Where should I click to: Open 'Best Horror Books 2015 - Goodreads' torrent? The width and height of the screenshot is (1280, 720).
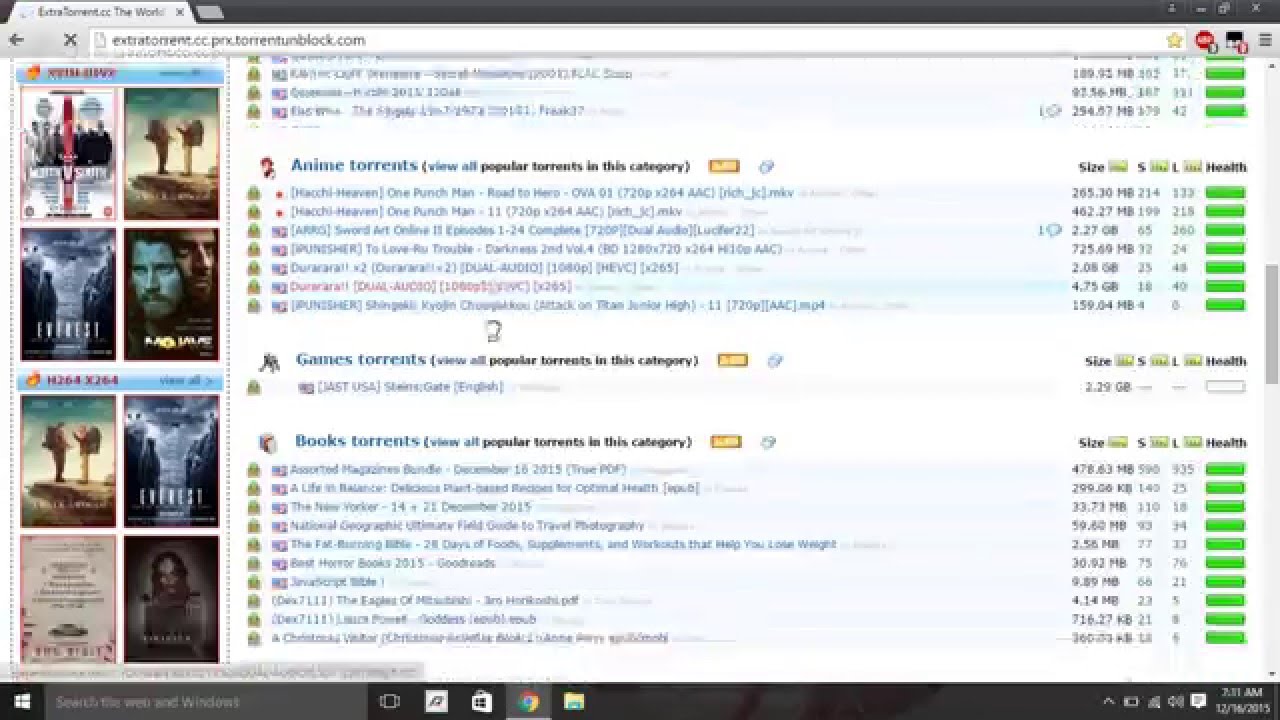393,563
